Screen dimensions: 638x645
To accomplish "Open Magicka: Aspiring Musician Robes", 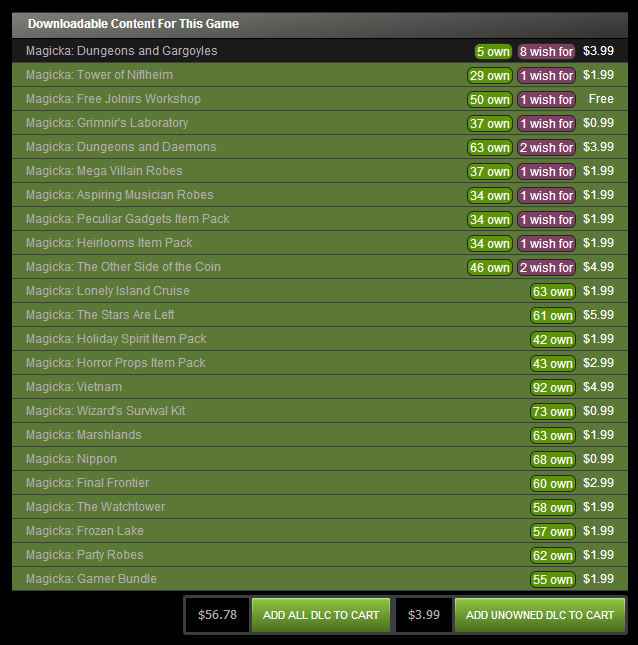I will [x=320, y=195].
